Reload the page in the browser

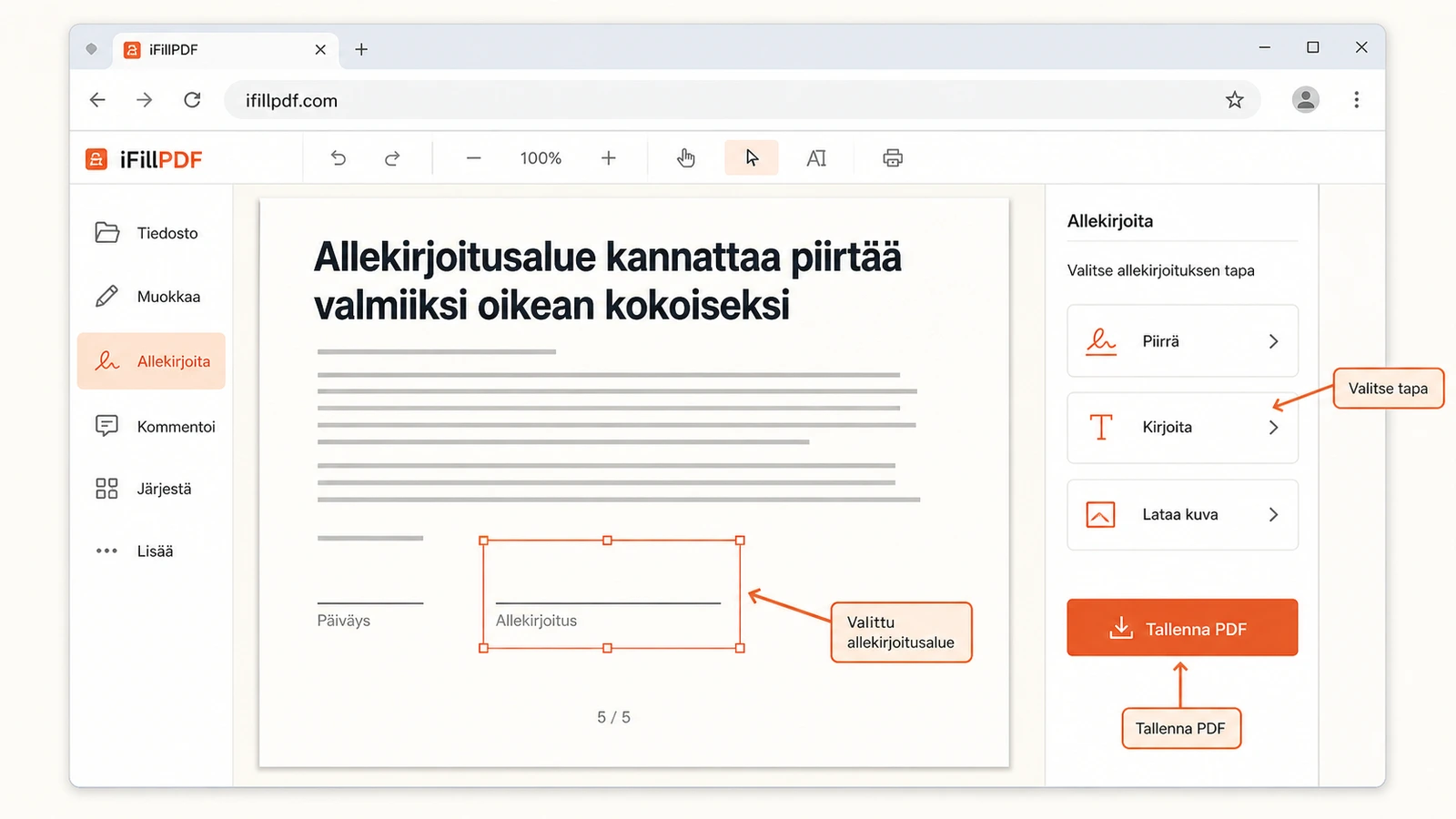click(192, 100)
